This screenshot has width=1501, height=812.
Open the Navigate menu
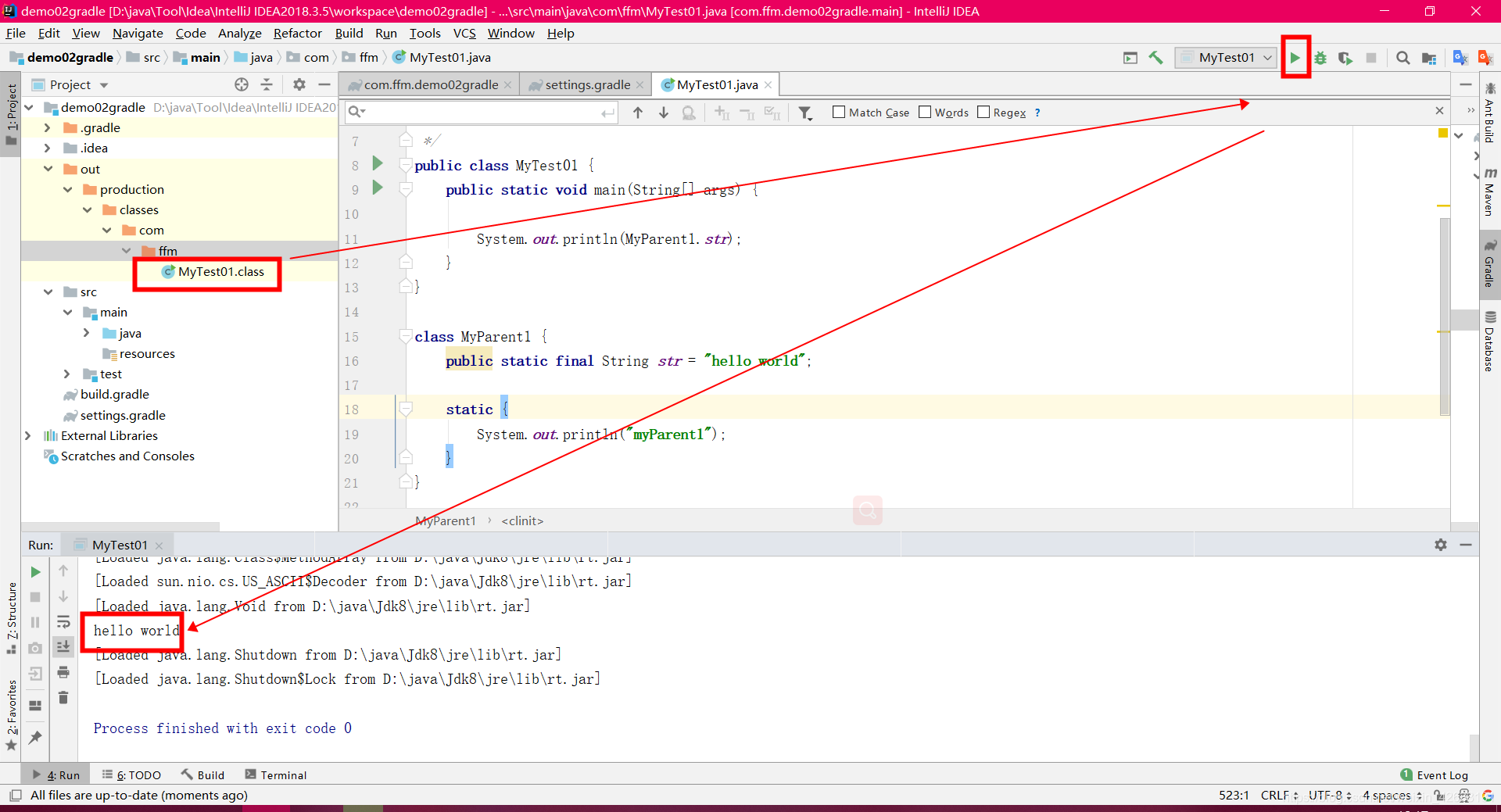coord(138,33)
